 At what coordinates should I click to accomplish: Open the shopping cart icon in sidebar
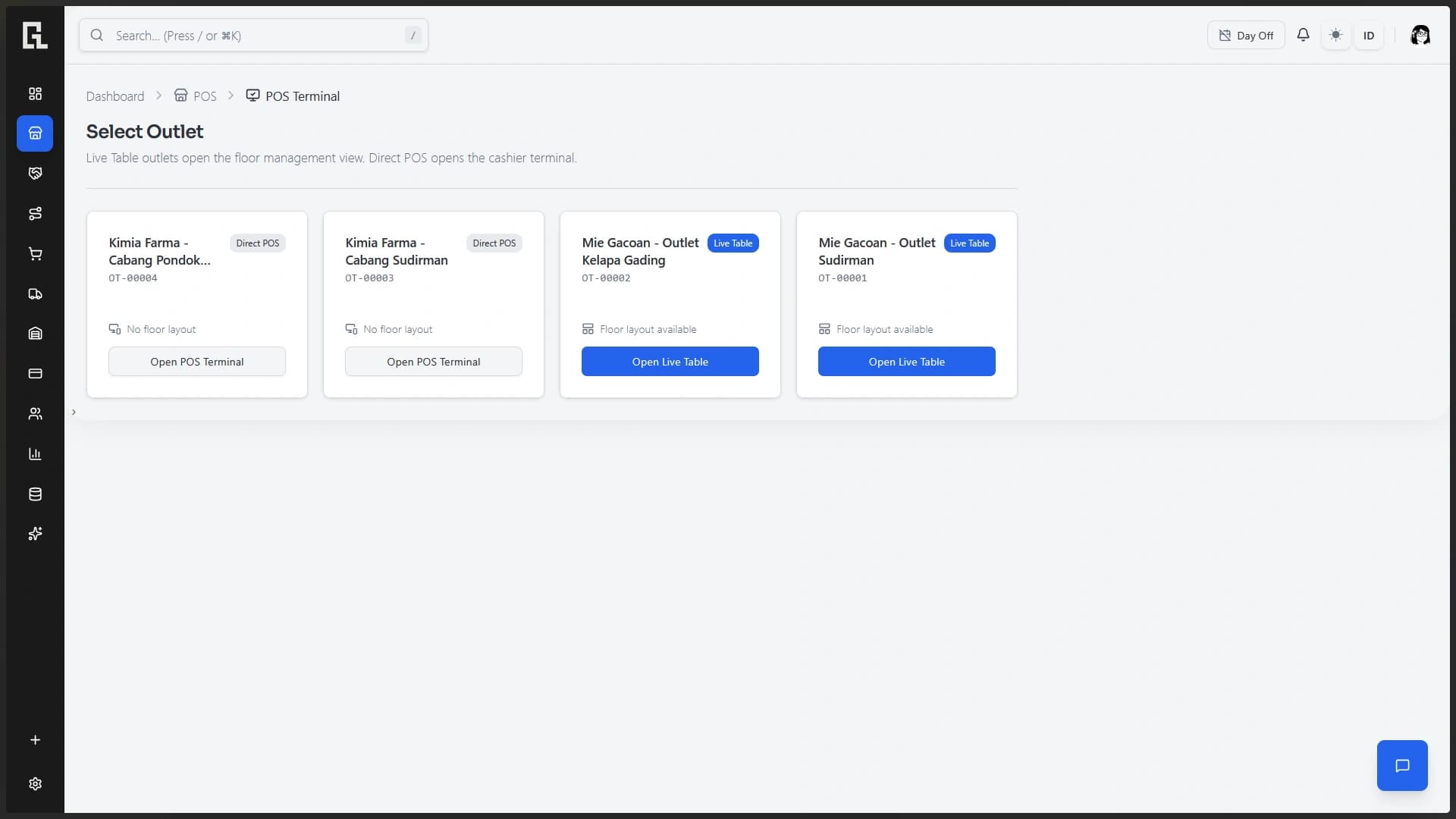[35, 254]
